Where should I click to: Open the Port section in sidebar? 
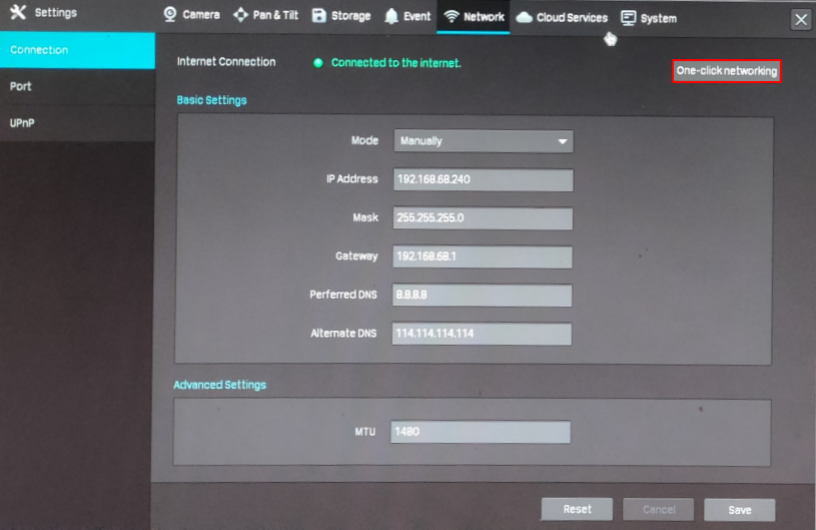(77, 86)
